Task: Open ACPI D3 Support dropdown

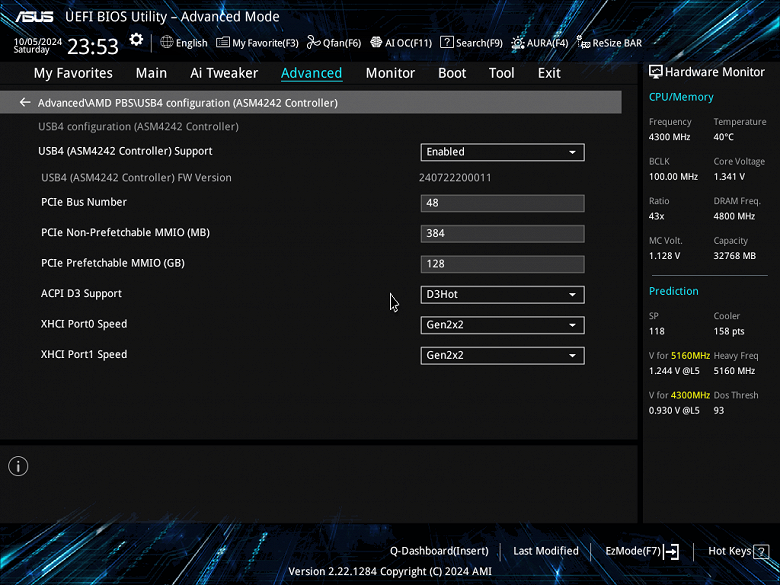Action: tap(502, 294)
